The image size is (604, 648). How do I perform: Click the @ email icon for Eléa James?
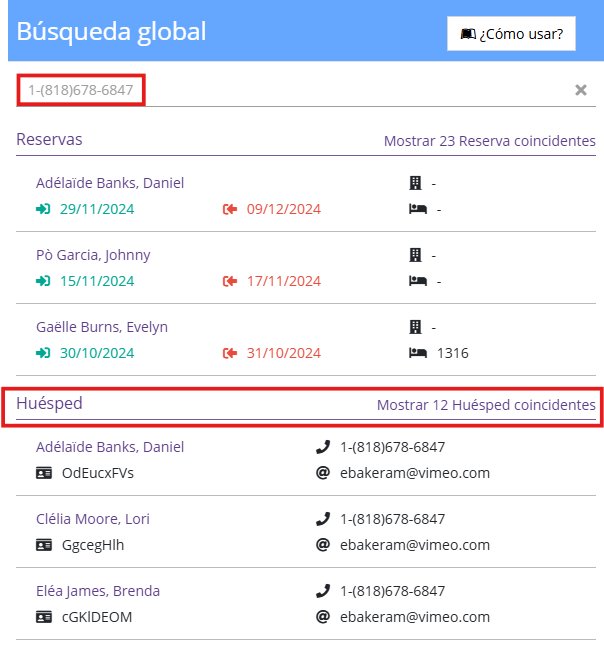pos(323,617)
